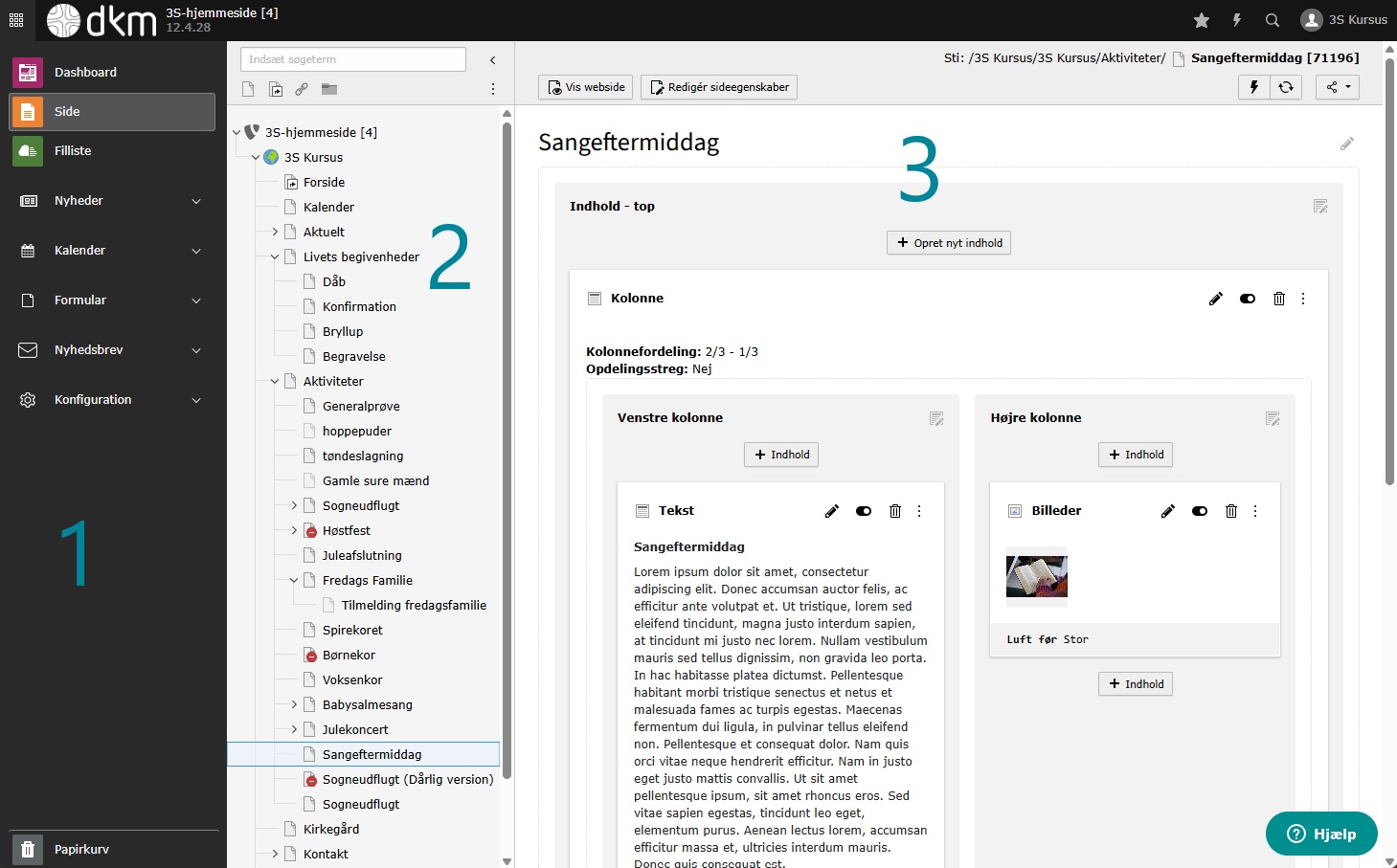The height and width of the screenshot is (868, 1397).
Task: Open more options for Tekst element
Action: pos(919,511)
